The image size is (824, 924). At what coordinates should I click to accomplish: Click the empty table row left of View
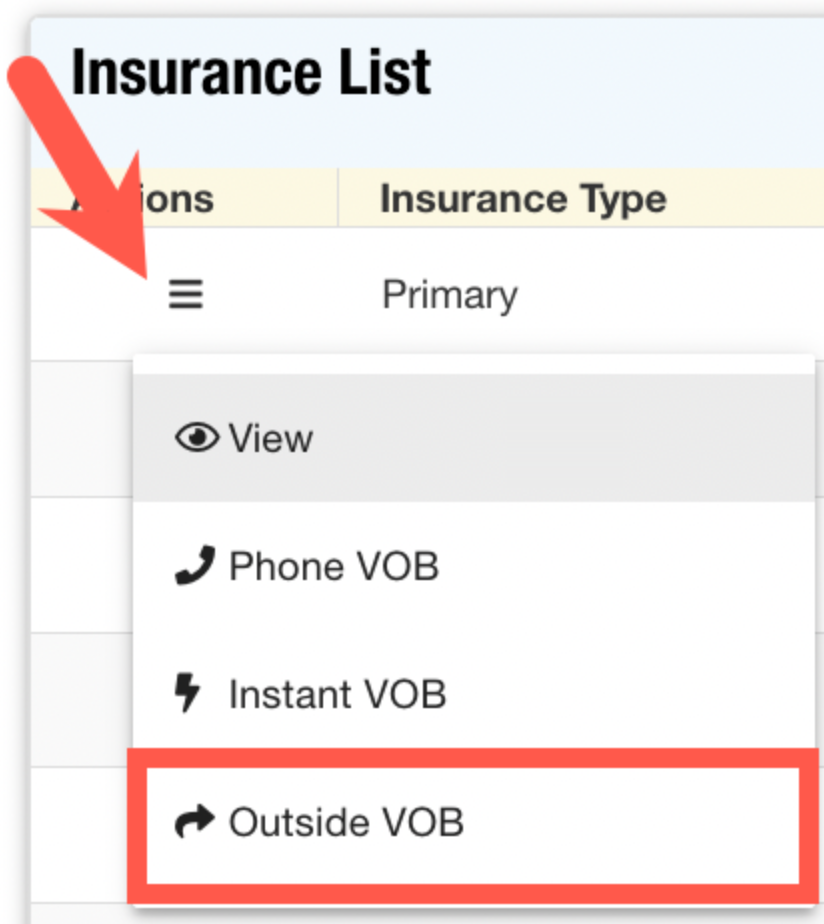click(x=80, y=430)
